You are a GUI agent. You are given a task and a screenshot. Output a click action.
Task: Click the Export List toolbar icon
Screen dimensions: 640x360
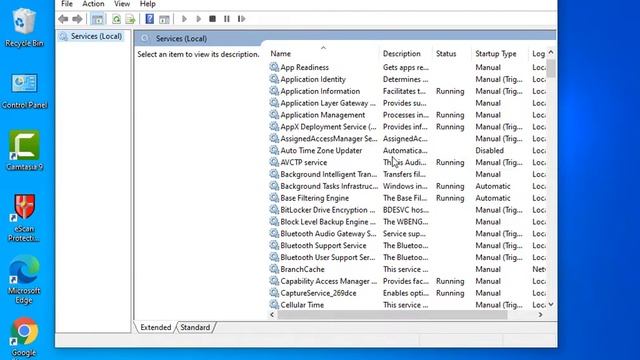pos(130,19)
